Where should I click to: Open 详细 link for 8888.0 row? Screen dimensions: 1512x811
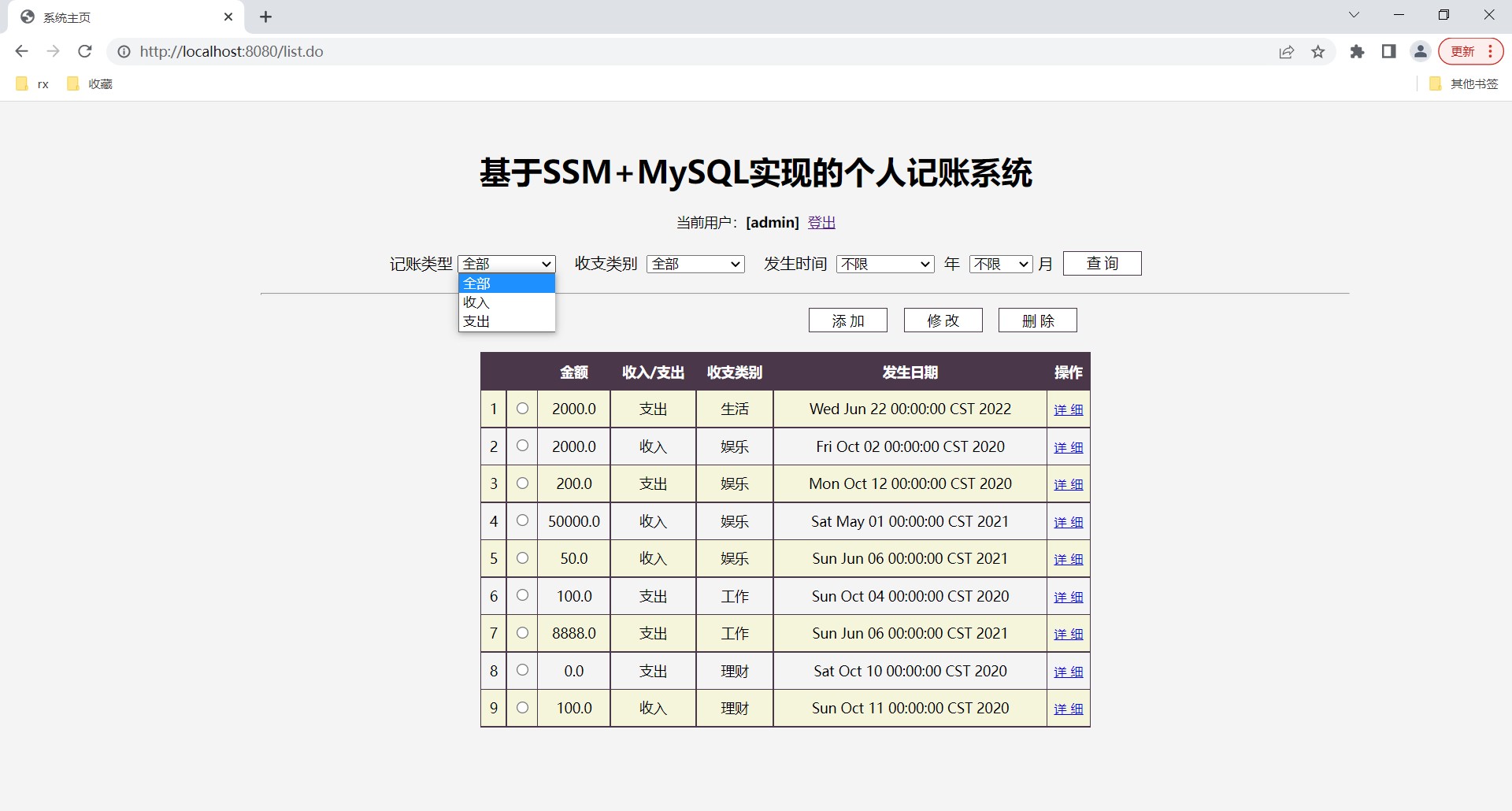tap(1069, 634)
